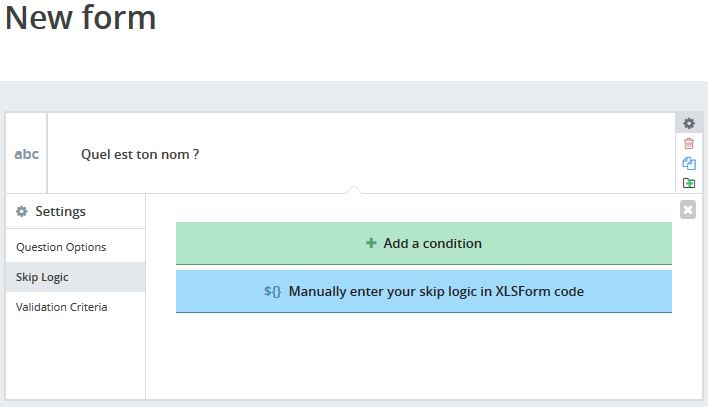Select the question card's empty area
708x407 pixels.
click(433, 154)
